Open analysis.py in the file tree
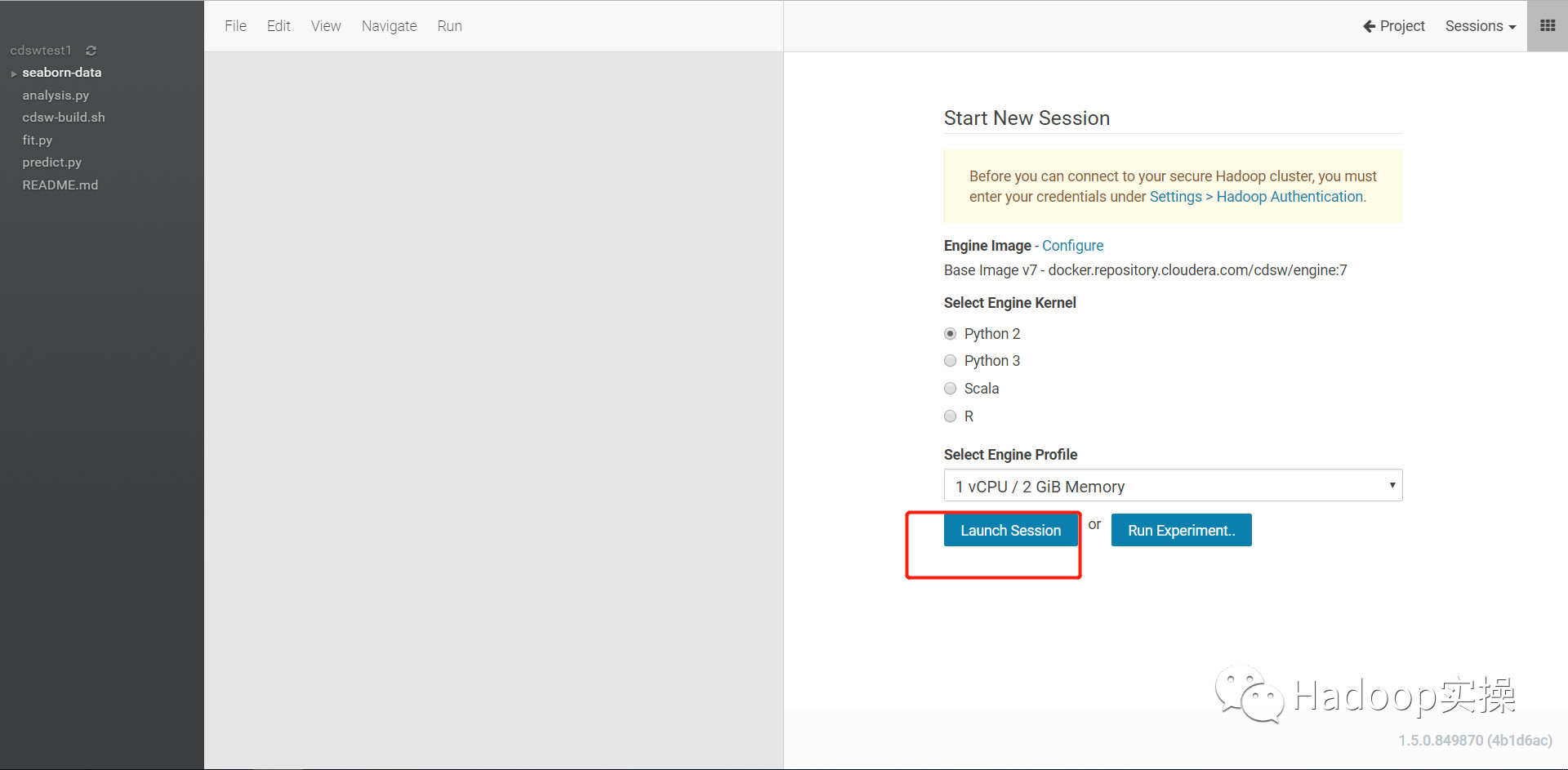The height and width of the screenshot is (770, 1568). click(56, 96)
